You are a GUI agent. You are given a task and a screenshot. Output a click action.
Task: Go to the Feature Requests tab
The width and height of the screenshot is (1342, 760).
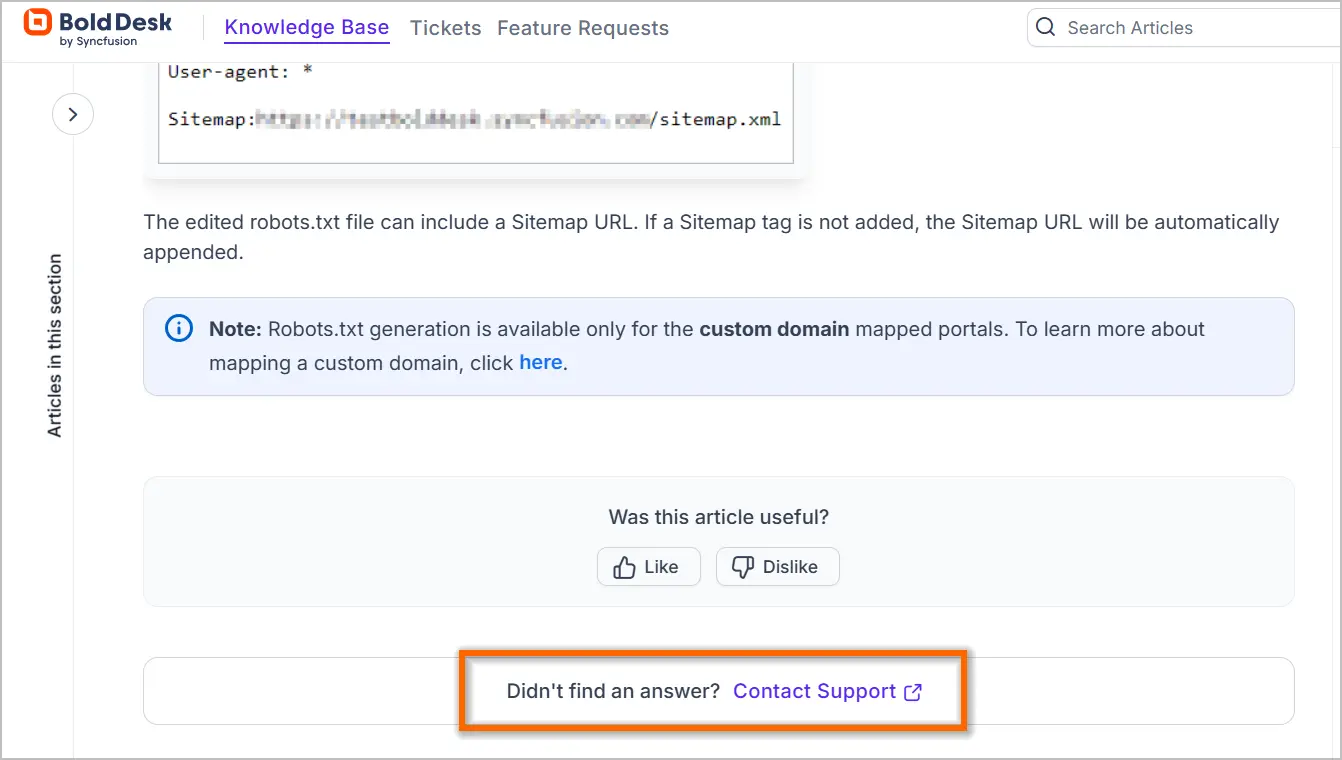(x=583, y=28)
